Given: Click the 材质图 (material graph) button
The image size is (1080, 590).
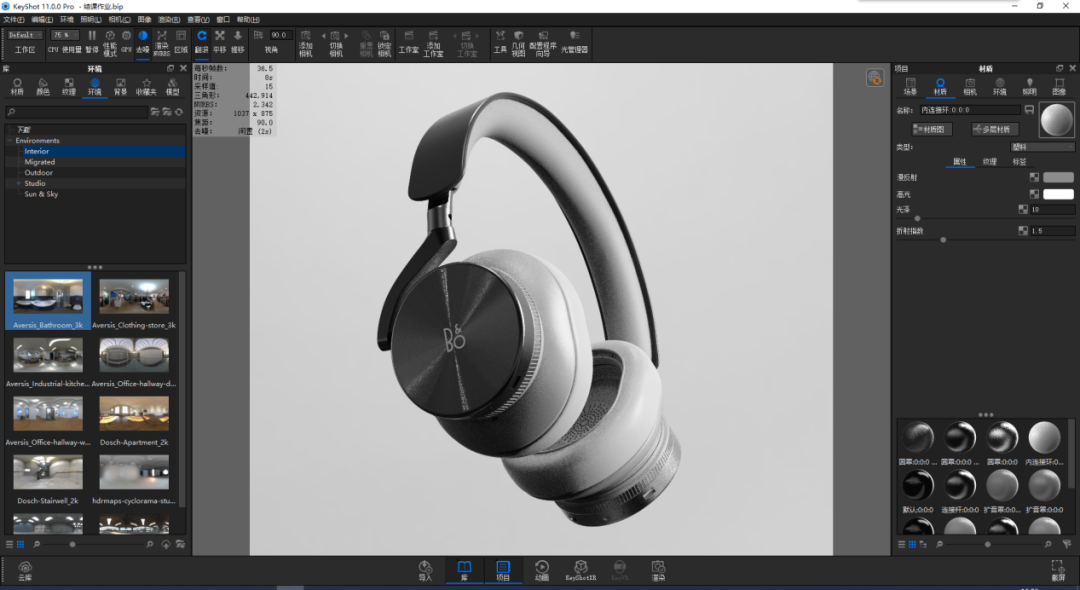Looking at the screenshot, I should (933, 129).
